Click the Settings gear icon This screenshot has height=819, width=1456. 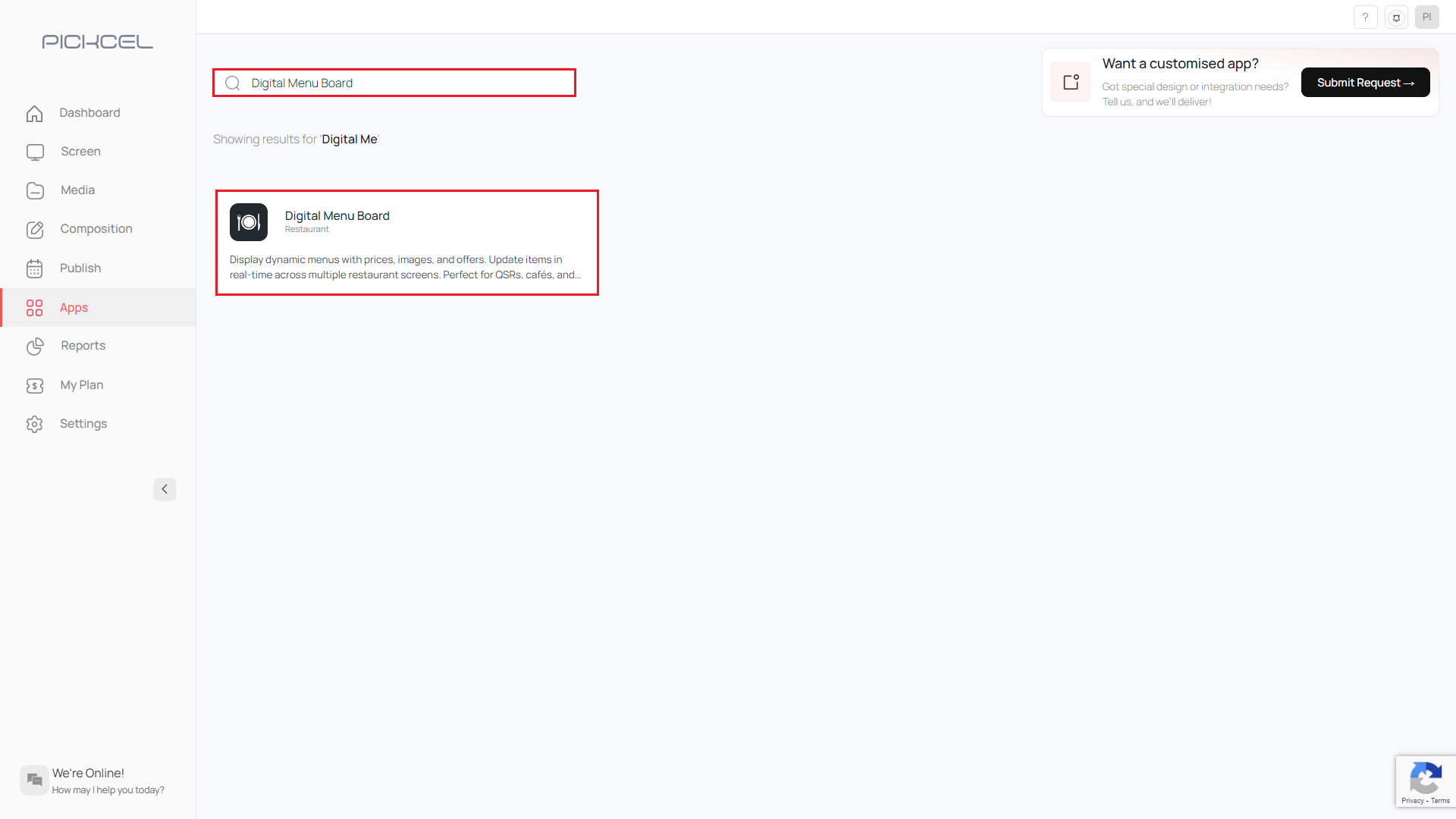click(35, 424)
